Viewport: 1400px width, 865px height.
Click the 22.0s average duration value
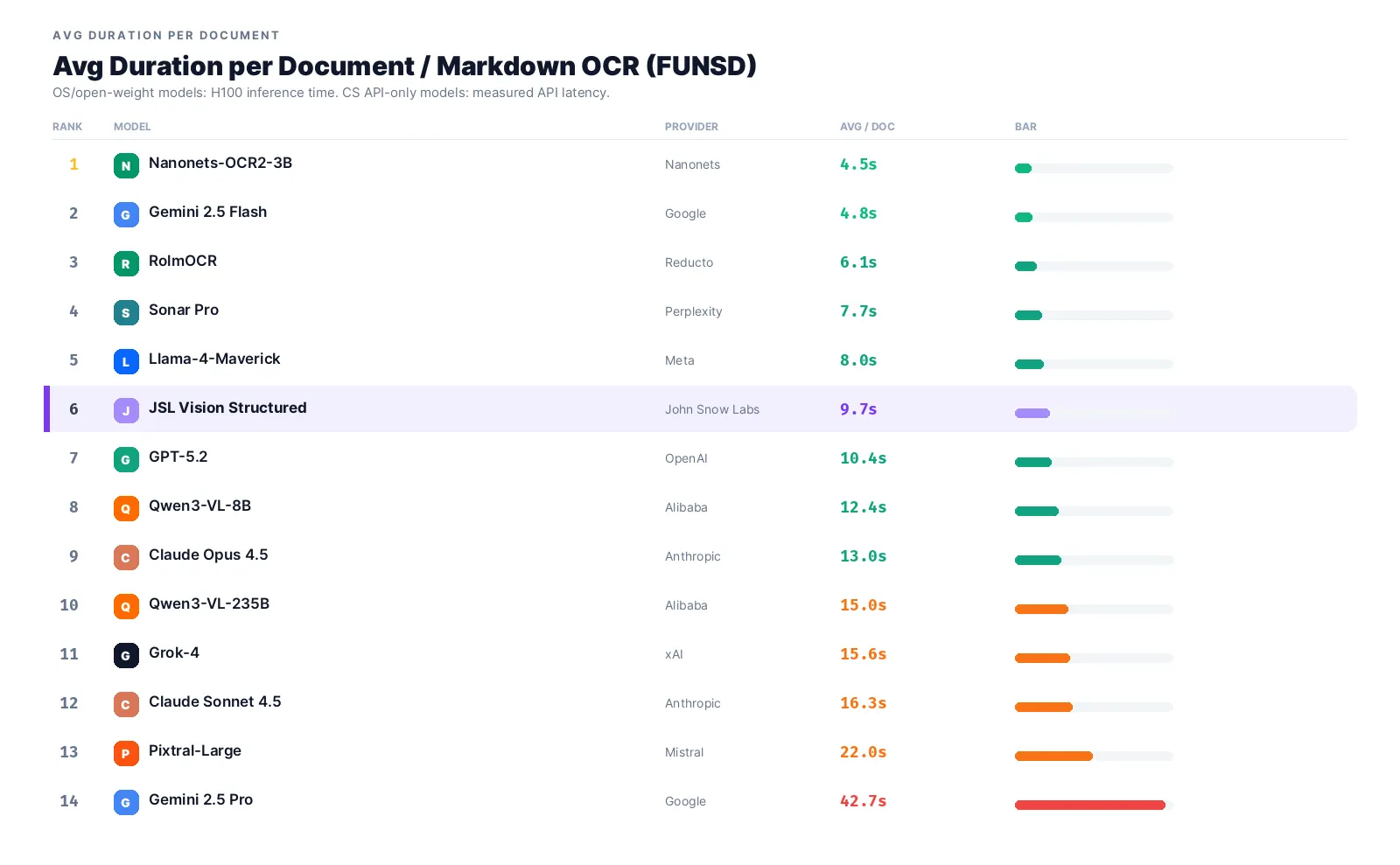[864, 752]
